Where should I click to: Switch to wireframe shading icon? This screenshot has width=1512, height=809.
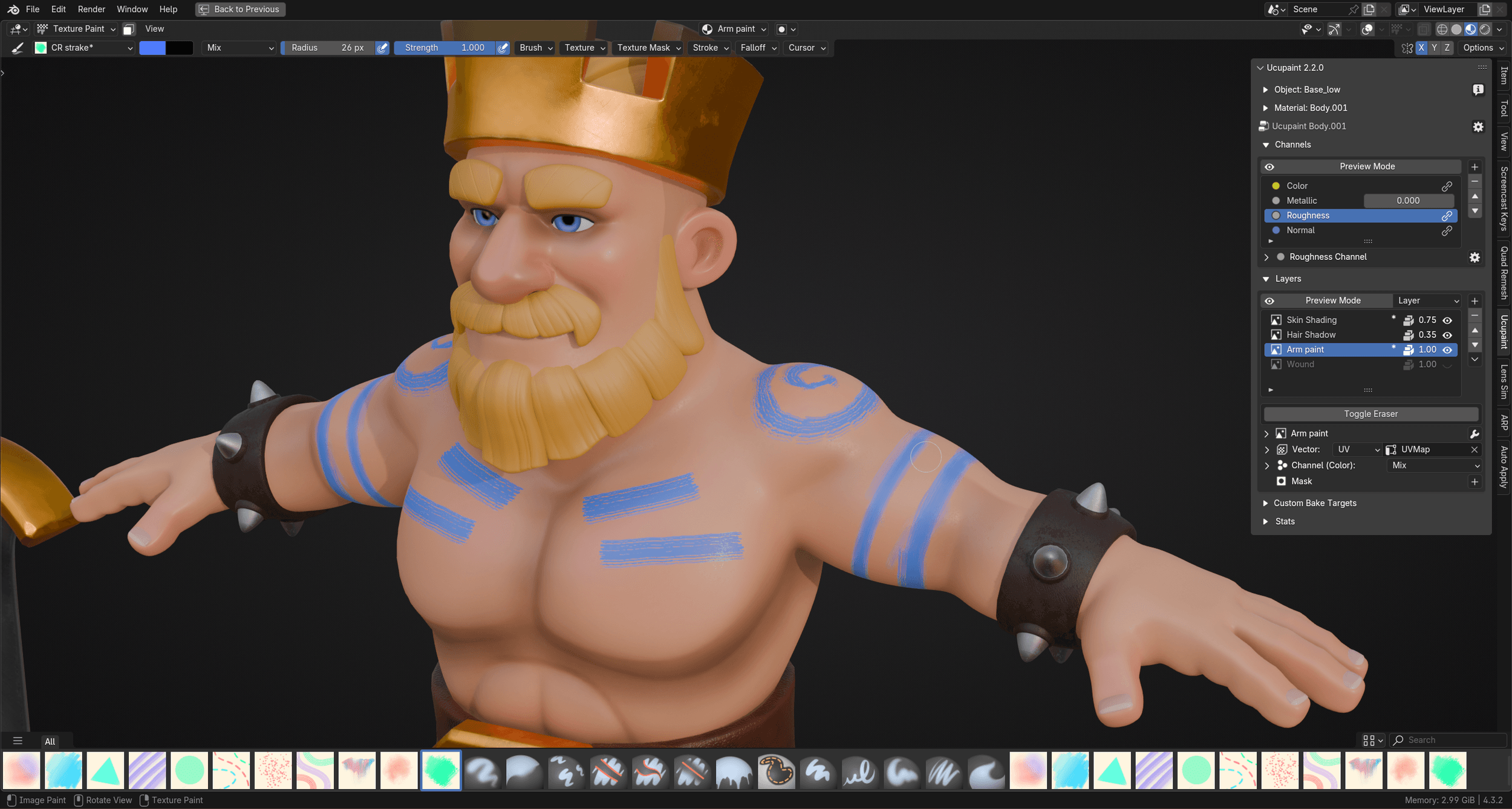(x=1442, y=29)
